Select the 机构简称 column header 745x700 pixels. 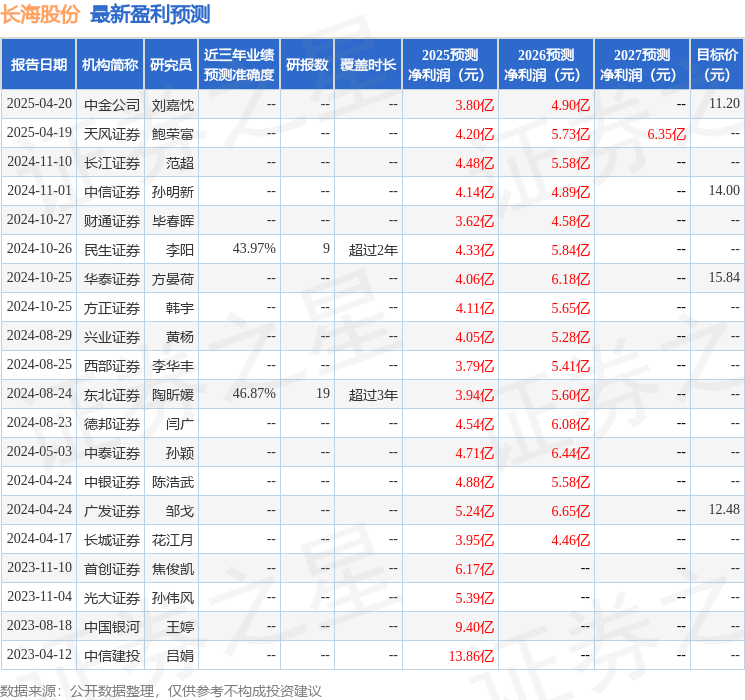tap(110, 65)
